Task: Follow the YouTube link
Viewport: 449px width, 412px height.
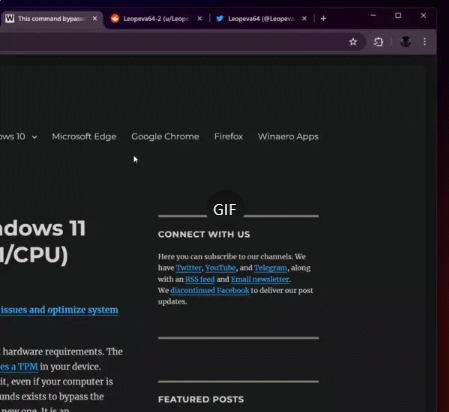Action: 220,268
